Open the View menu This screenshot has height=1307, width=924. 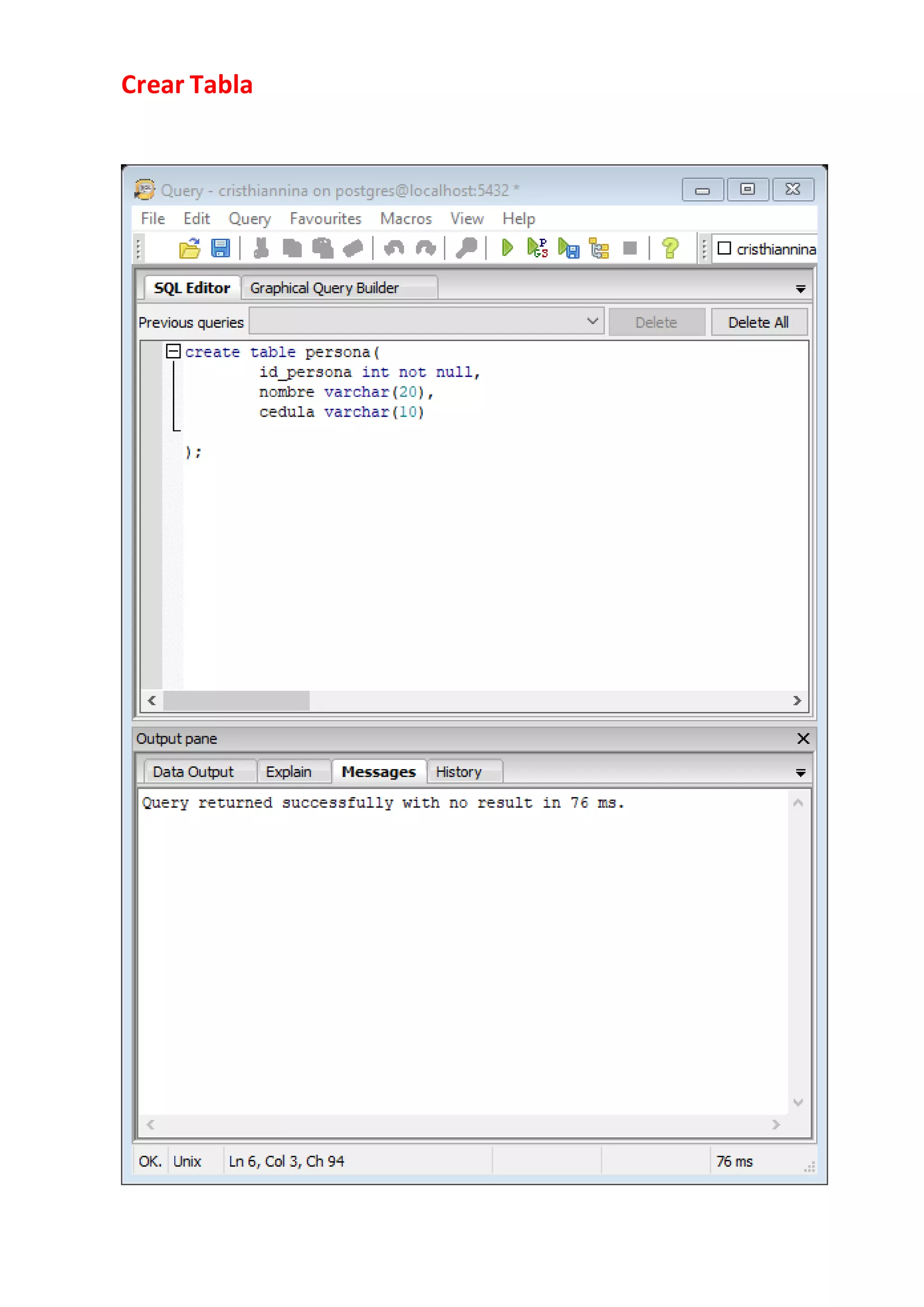coord(467,218)
